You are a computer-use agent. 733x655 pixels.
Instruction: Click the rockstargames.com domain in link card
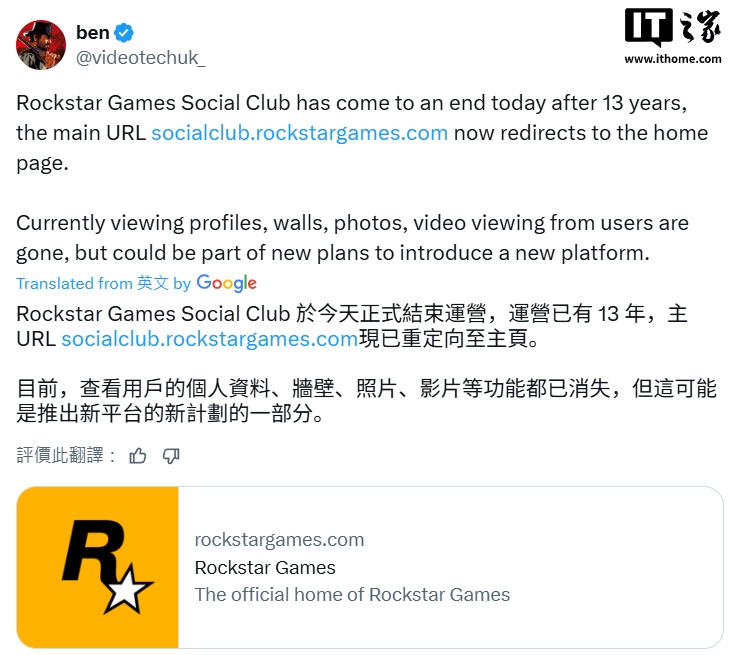click(279, 540)
